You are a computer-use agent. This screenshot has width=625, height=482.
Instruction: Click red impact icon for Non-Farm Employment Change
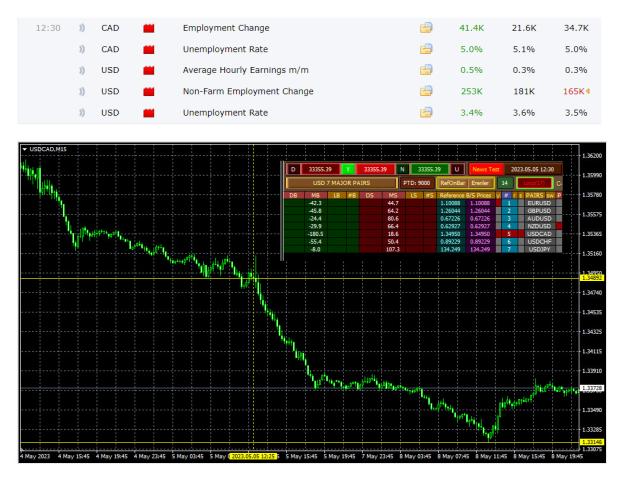[149, 92]
